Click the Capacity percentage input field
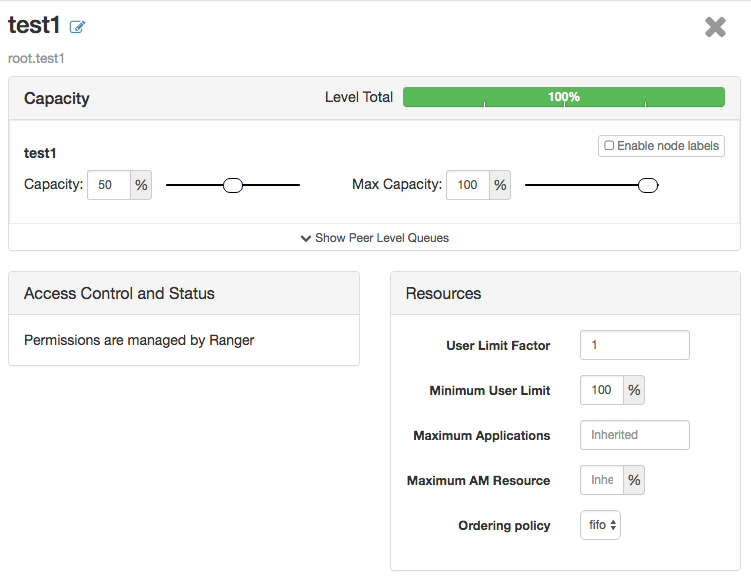Image resolution: width=751 pixels, height=582 pixels. point(108,185)
